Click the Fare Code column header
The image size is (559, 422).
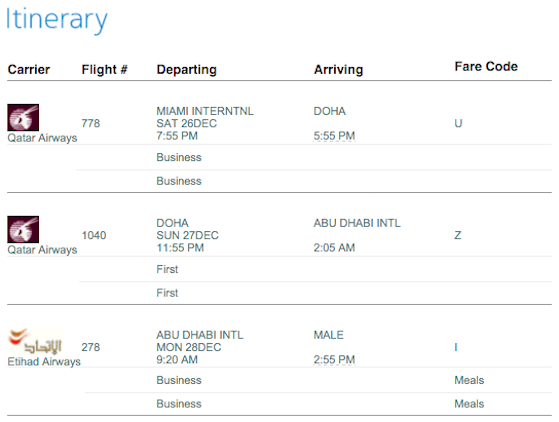[x=486, y=67]
